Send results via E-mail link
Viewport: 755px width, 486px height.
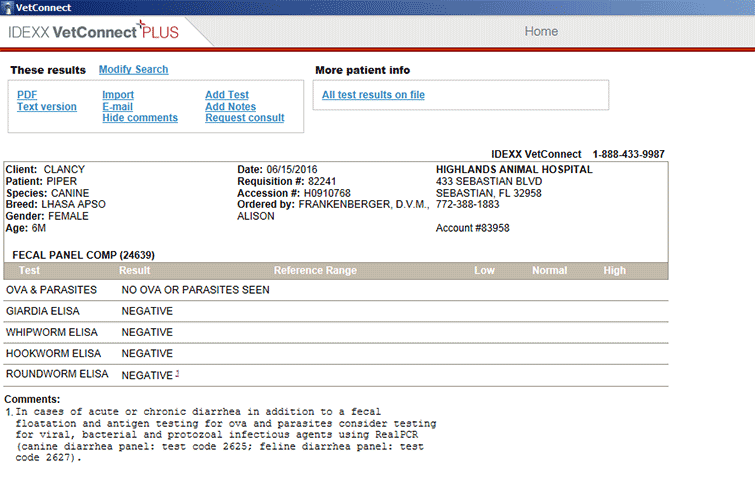[x=117, y=106]
